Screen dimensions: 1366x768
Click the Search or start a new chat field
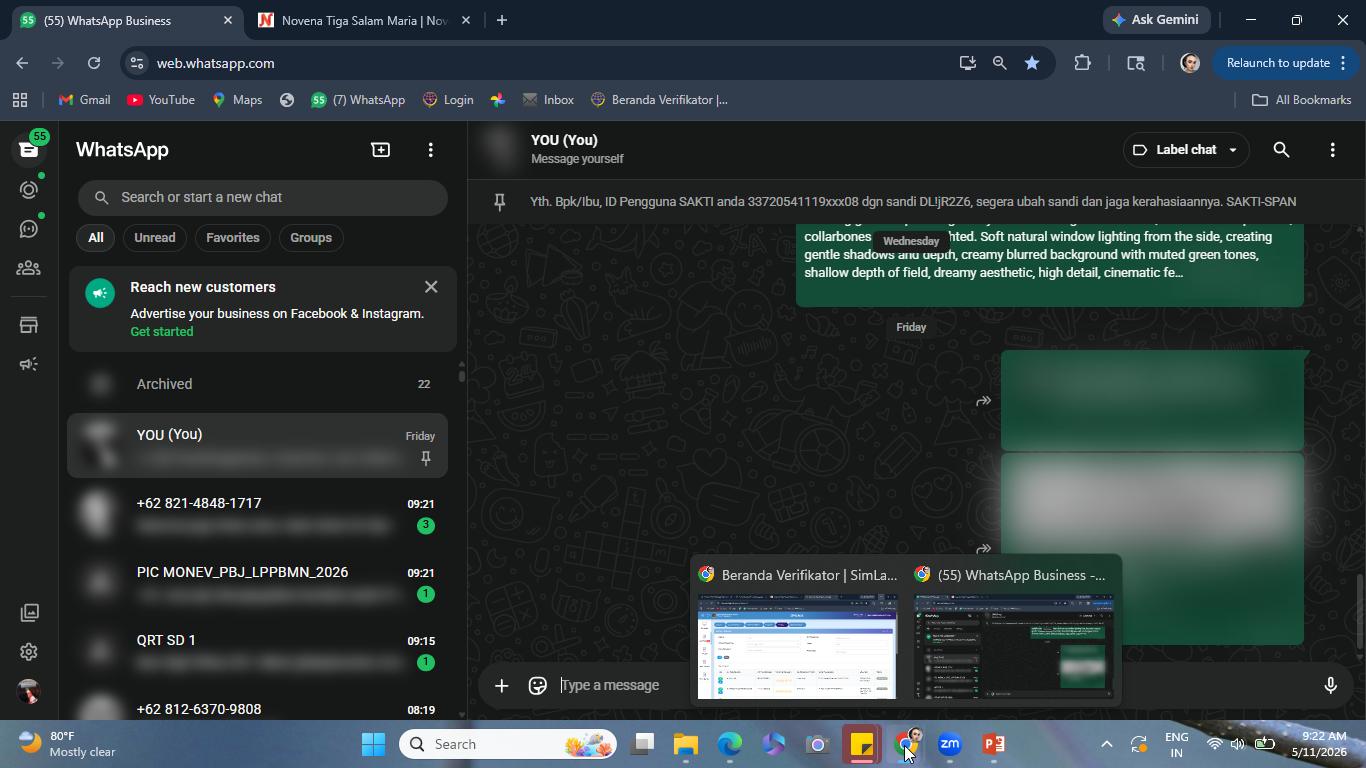(263, 197)
